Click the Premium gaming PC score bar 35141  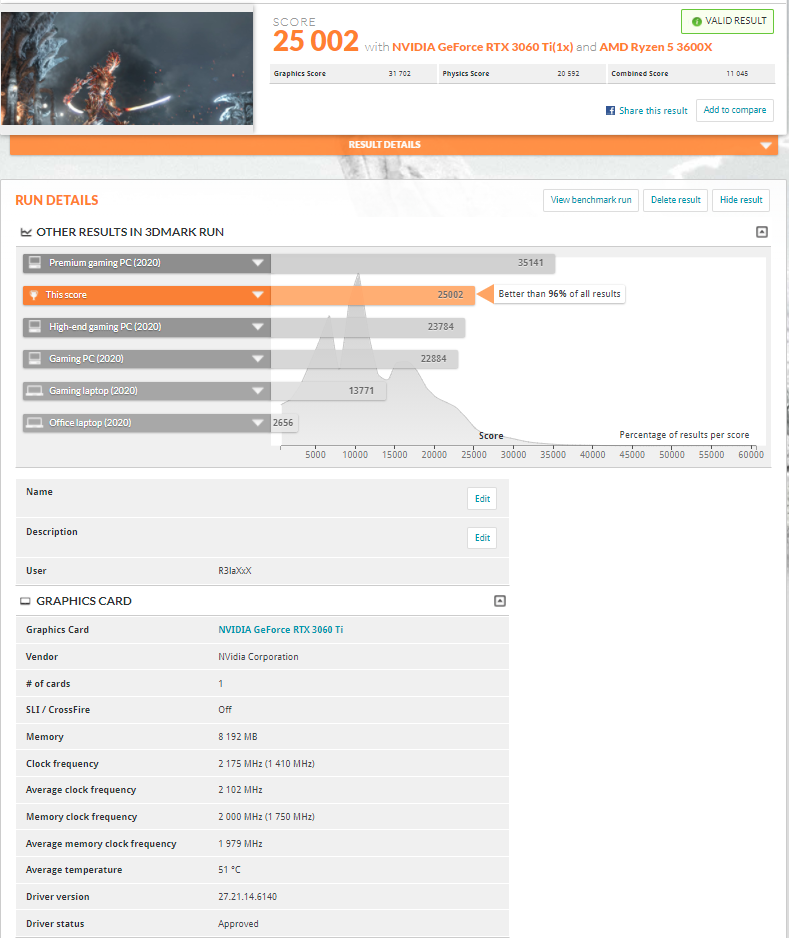point(413,263)
